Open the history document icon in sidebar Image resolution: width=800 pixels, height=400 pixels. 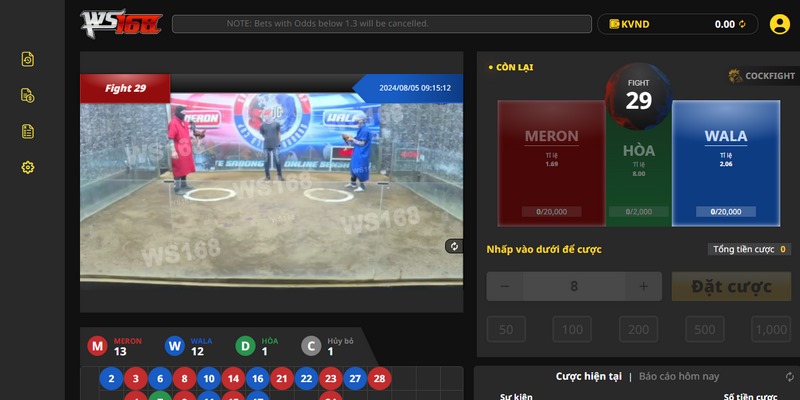click(28, 60)
